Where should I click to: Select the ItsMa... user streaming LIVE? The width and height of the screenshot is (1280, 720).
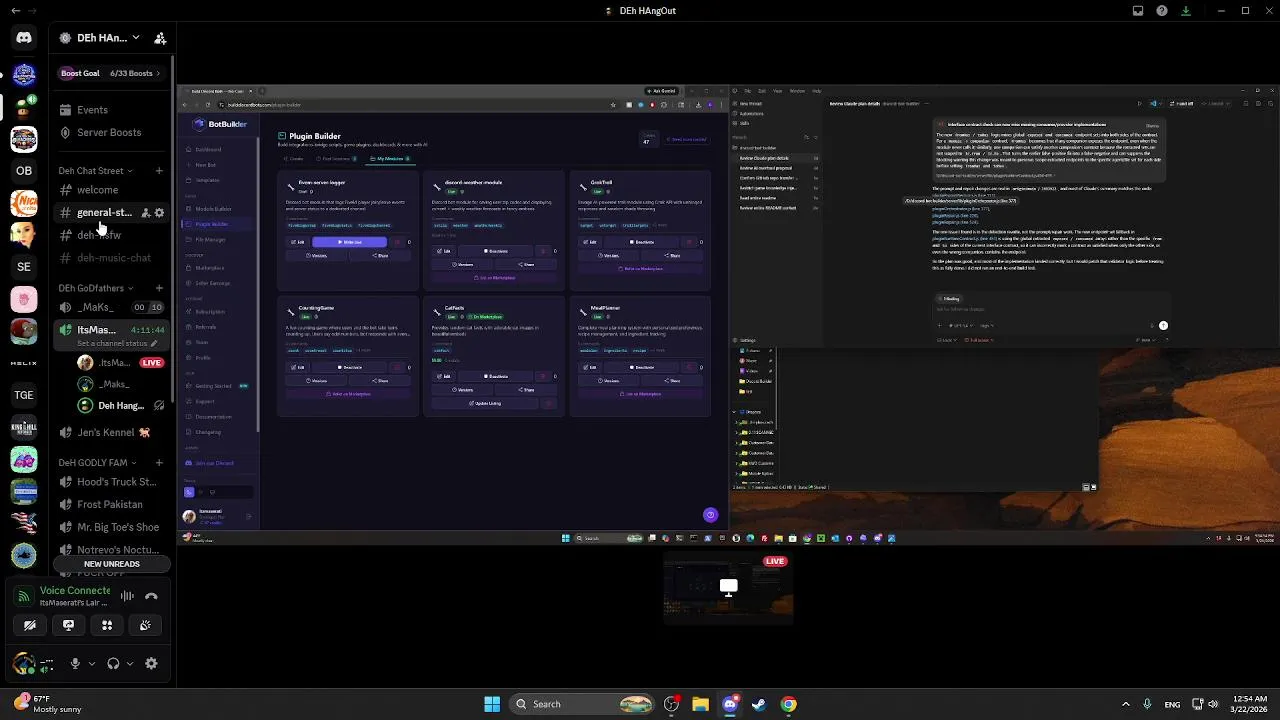pyautogui.click(x=120, y=363)
